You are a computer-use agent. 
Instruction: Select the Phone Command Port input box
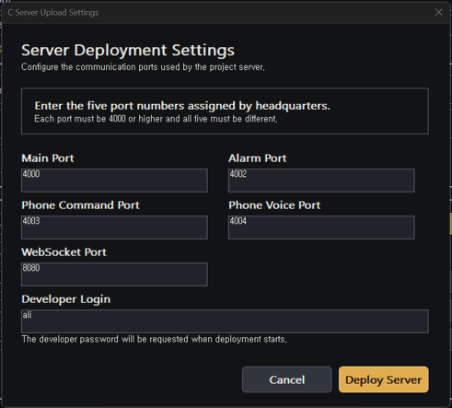click(x=114, y=227)
